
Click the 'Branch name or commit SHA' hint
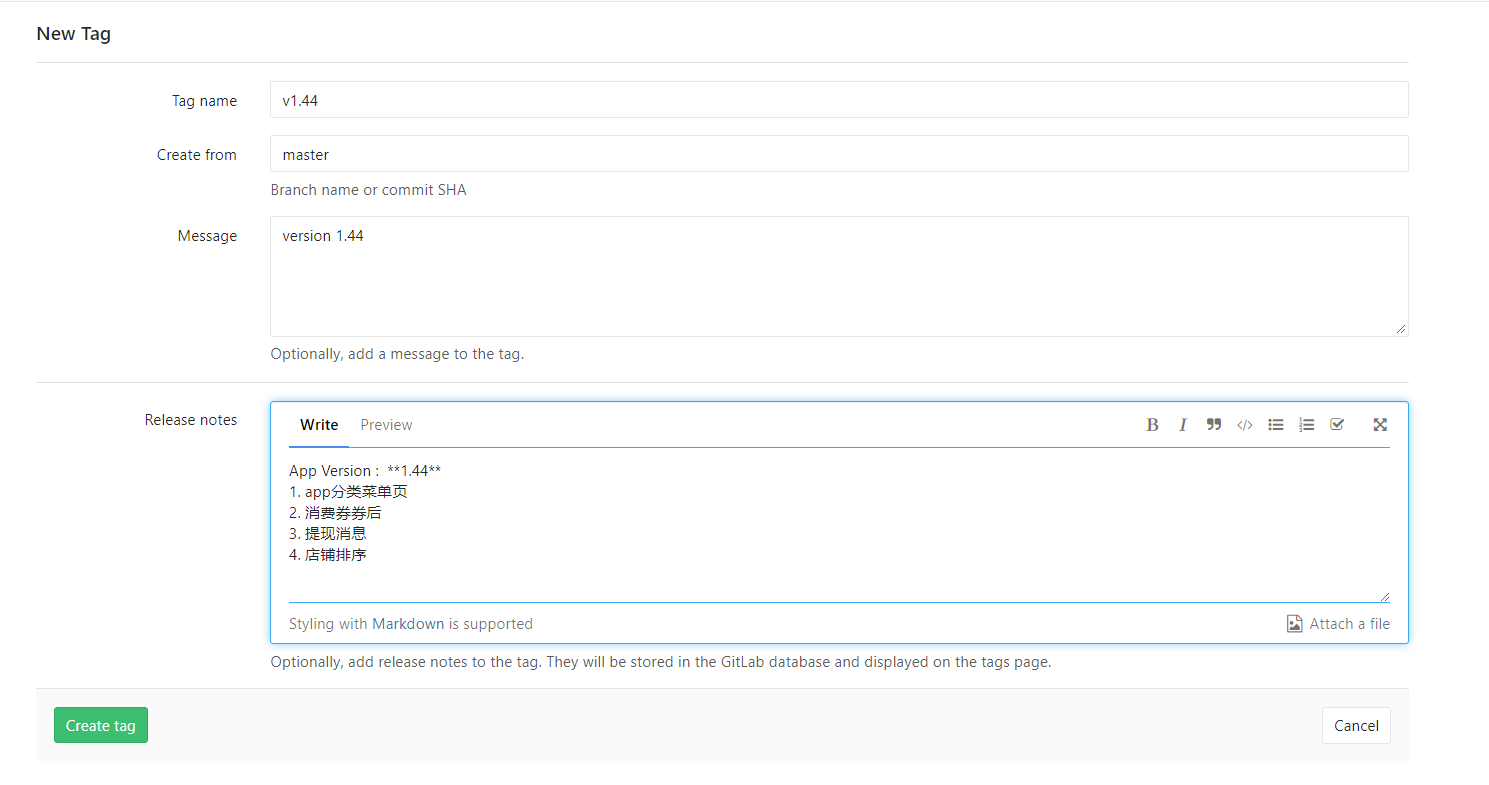(x=368, y=190)
